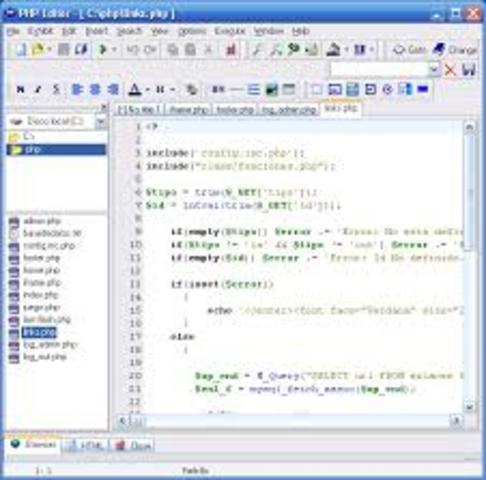Insert blue button form element icon
The image size is (486, 480).
pos(423,89)
